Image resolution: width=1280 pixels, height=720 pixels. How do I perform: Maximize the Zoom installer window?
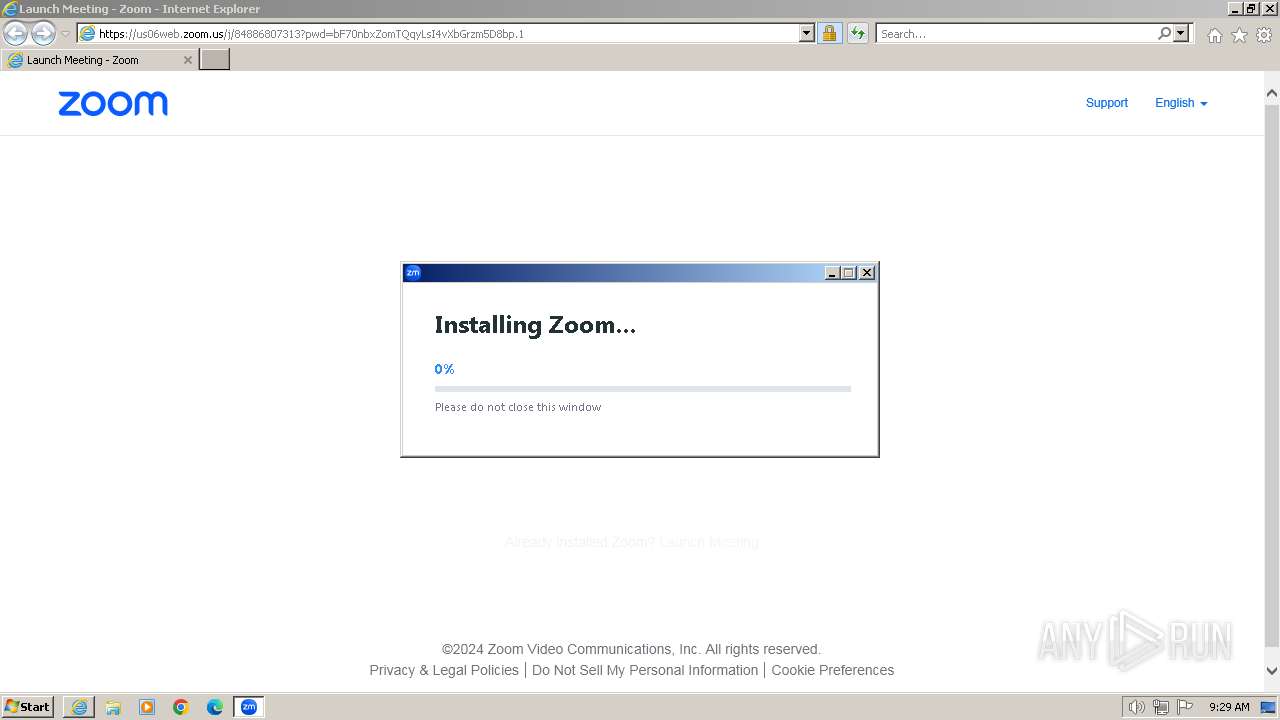coord(849,273)
